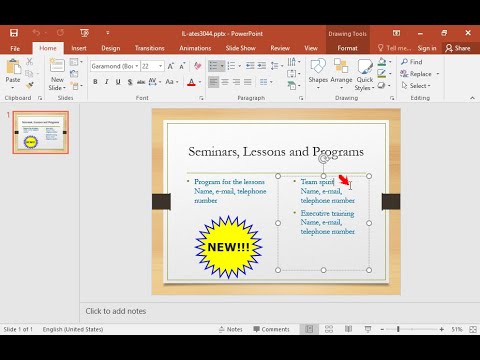Click to add notes area
The width and height of the screenshot is (480, 360).
coord(280,311)
